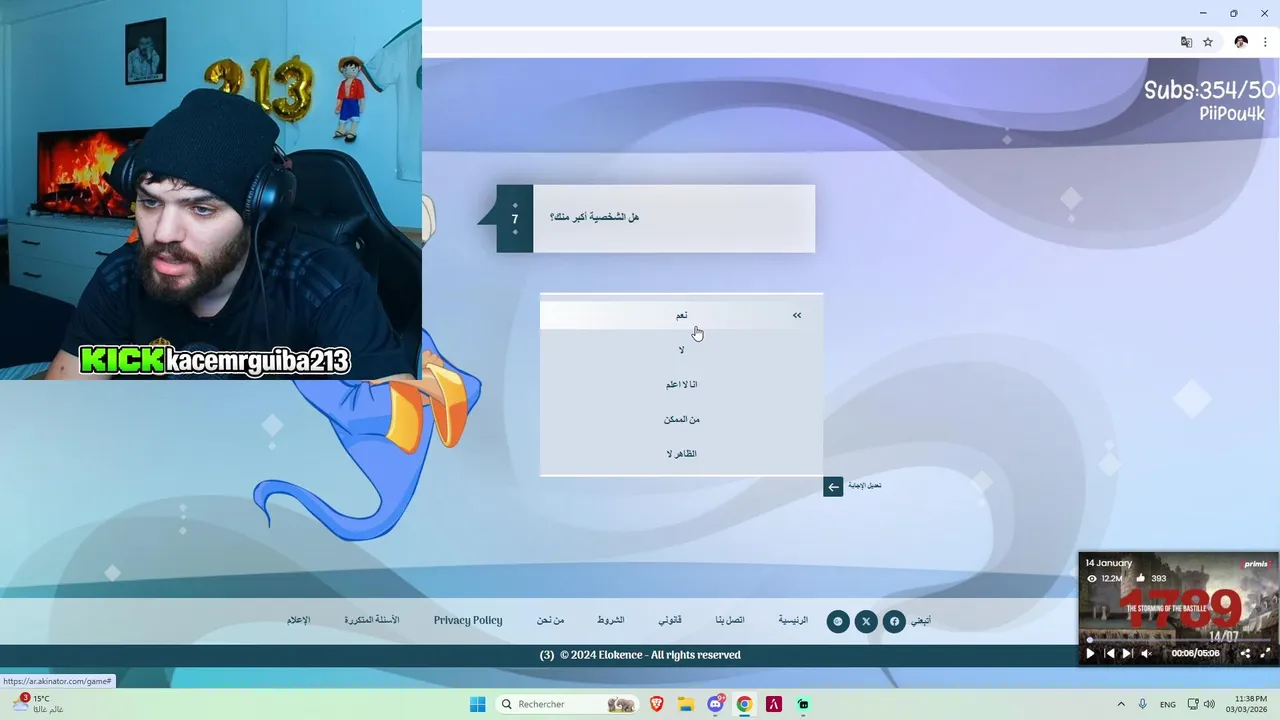Open the X (Twitter) follow icon

(x=866, y=621)
